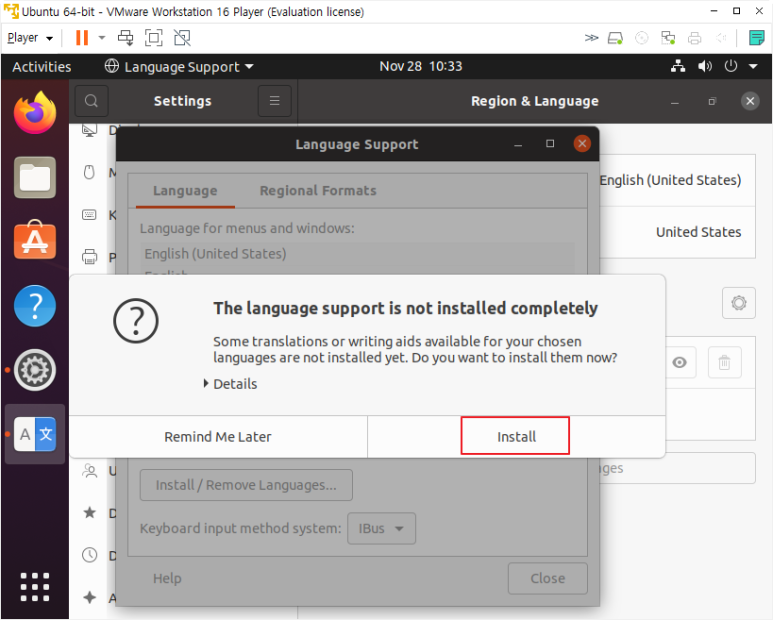The width and height of the screenshot is (773, 620).
Task: Click the Formats row showing United States
Action: (677, 232)
